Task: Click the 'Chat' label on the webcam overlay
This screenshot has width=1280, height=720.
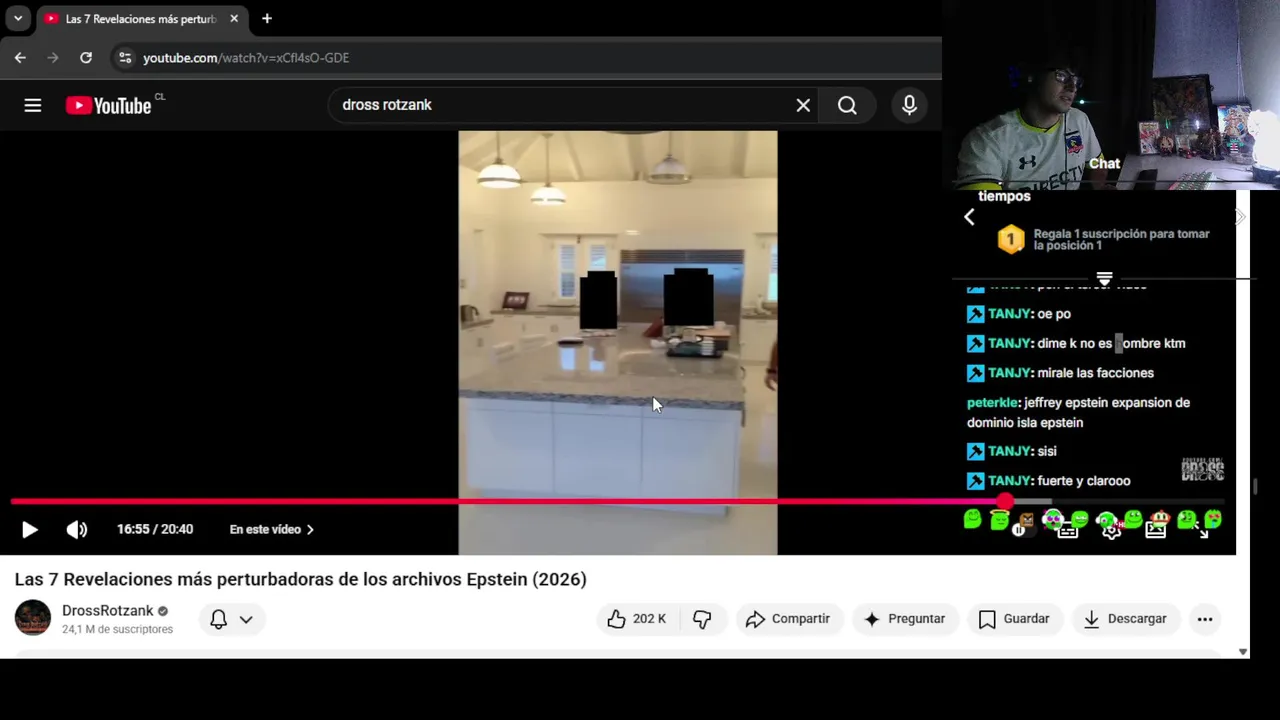Action: pyautogui.click(x=1105, y=163)
